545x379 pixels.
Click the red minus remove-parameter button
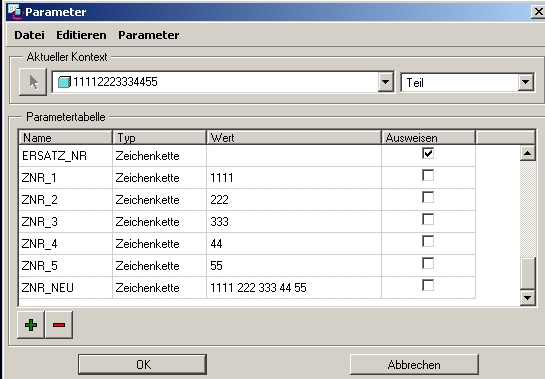59,325
